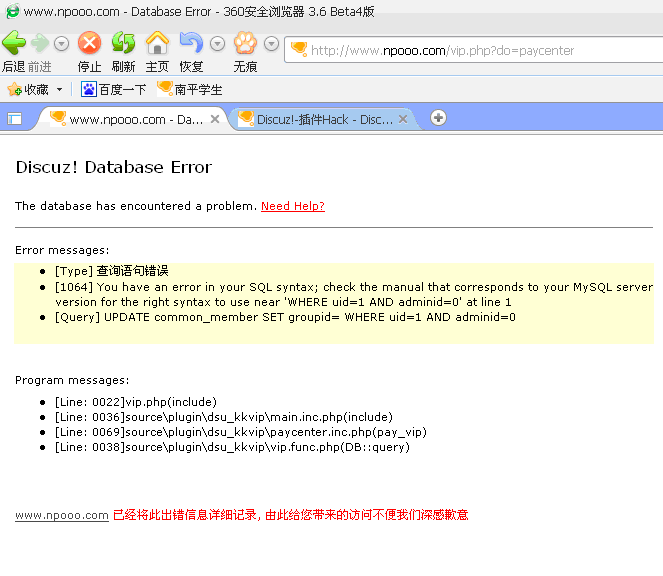The height and width of the screenshot is (576, 663).
Task: Click the [1064] SQL syntax error message
Action: 354,294
